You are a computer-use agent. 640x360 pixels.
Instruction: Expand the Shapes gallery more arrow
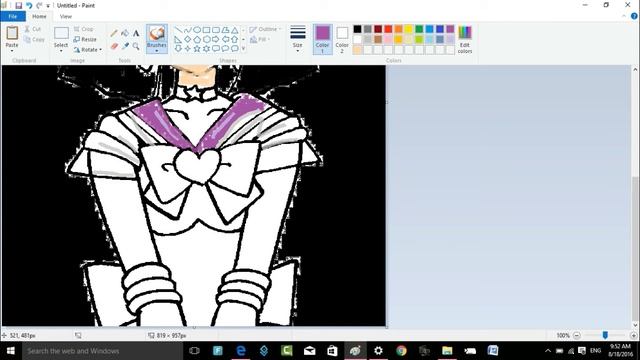pyautogui.click(x=244, y=48)
